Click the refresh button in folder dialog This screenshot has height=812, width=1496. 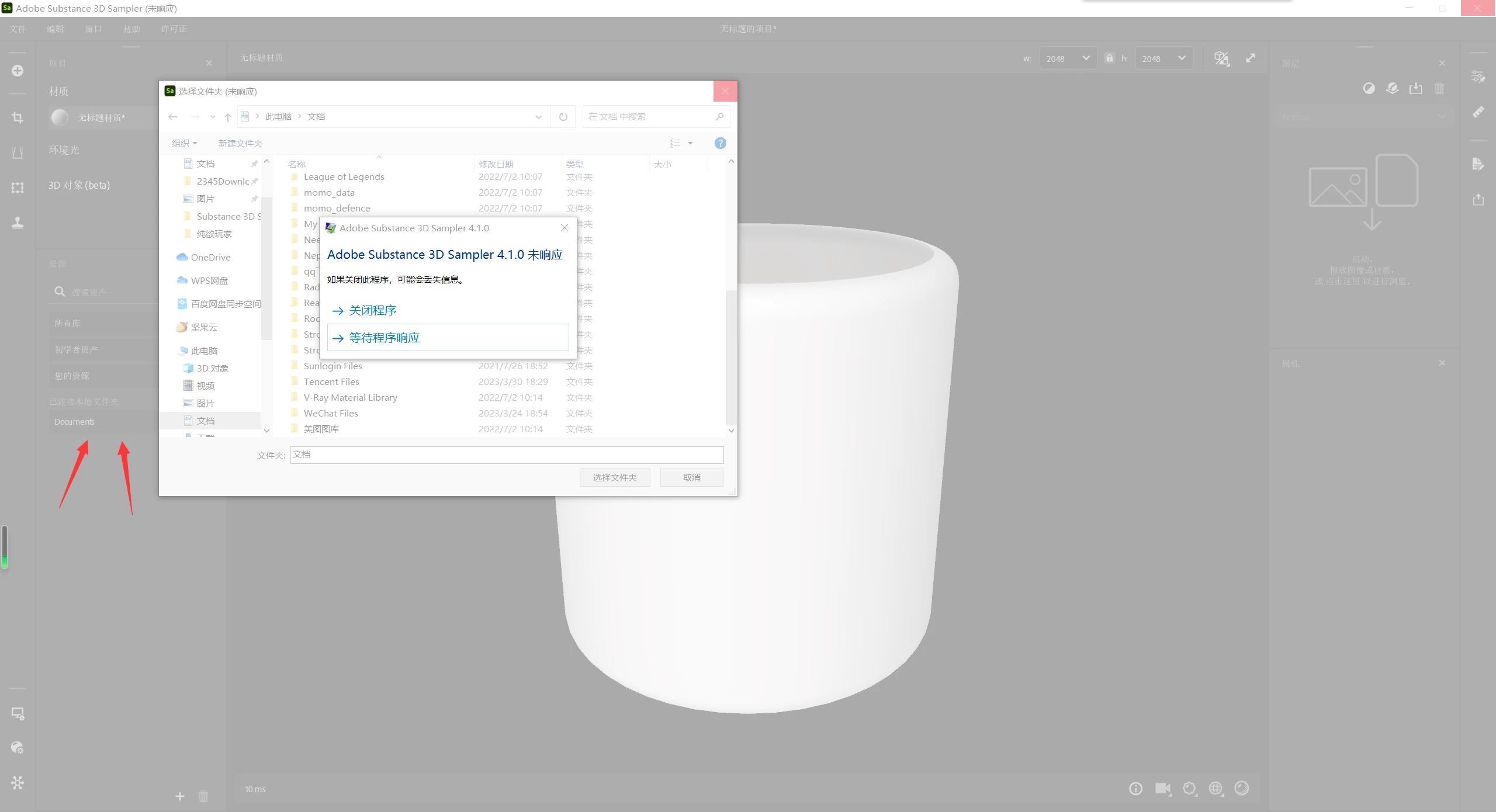coord(563,117)
